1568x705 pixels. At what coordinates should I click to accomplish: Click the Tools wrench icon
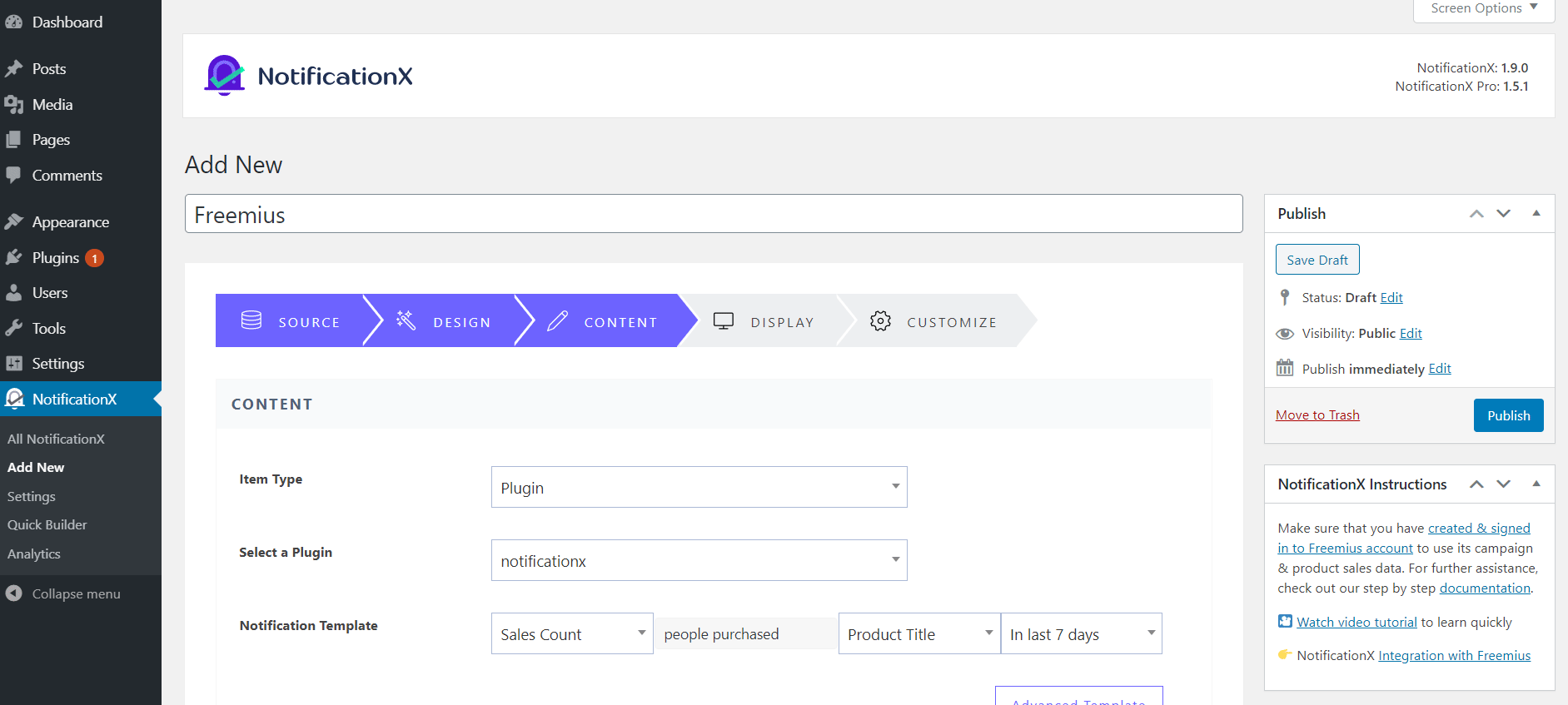14,329
